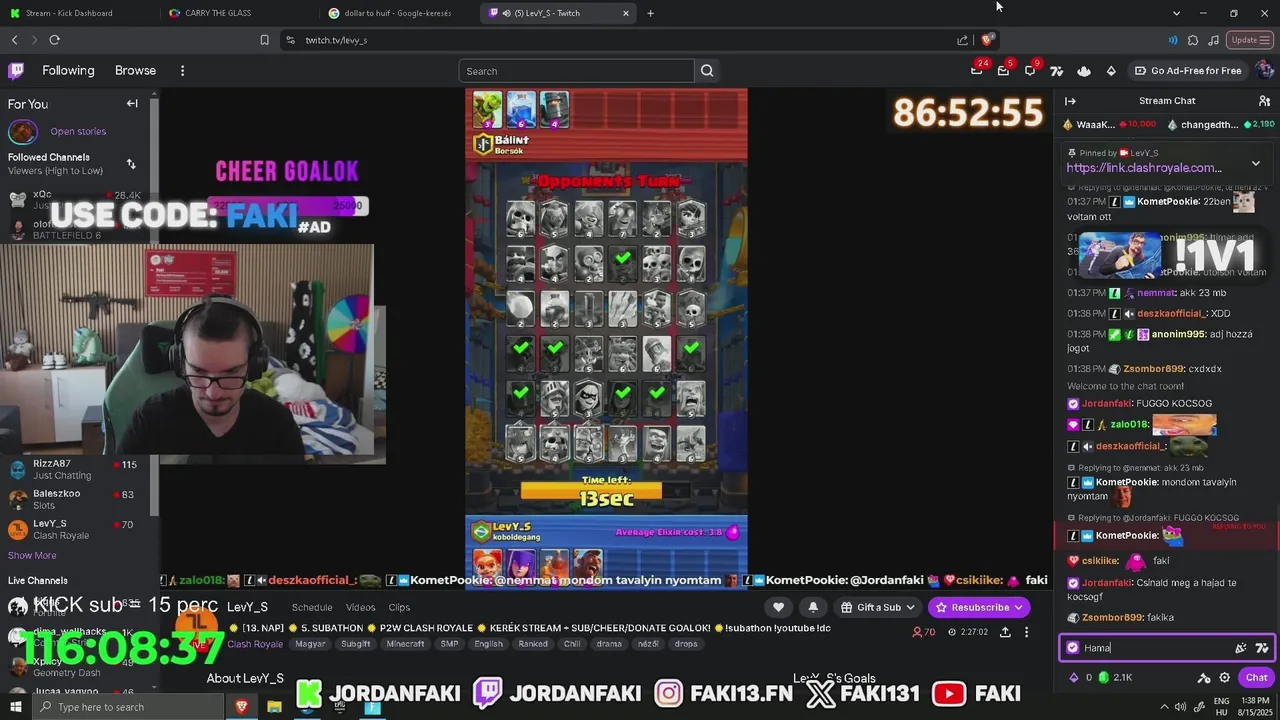Open browser tab list chevron
1280x720 pixels.
1176,13
